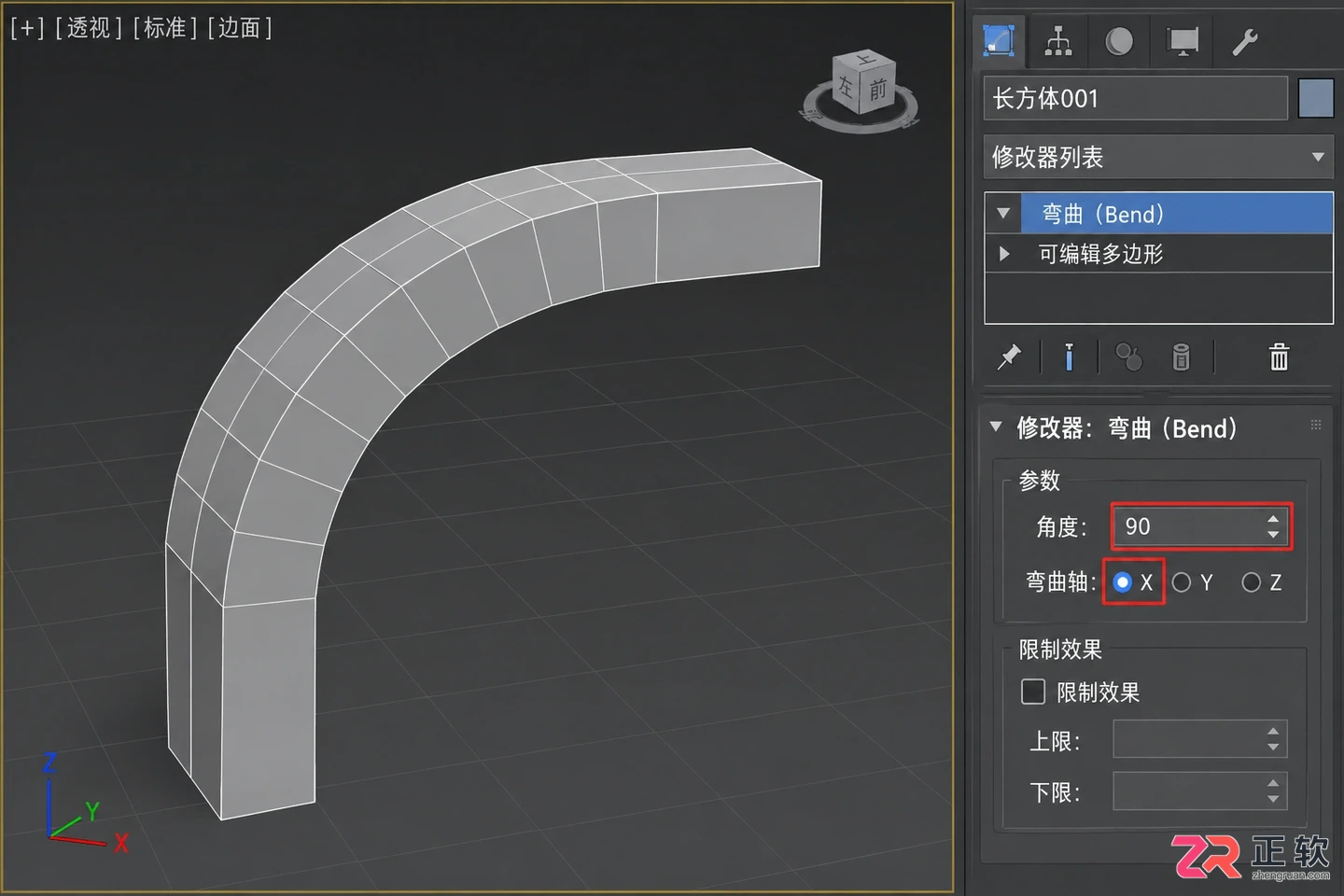The image size is (1344, 896).
Task: Remove modifier with the trash icon
Action: [x=1279, y=357]
